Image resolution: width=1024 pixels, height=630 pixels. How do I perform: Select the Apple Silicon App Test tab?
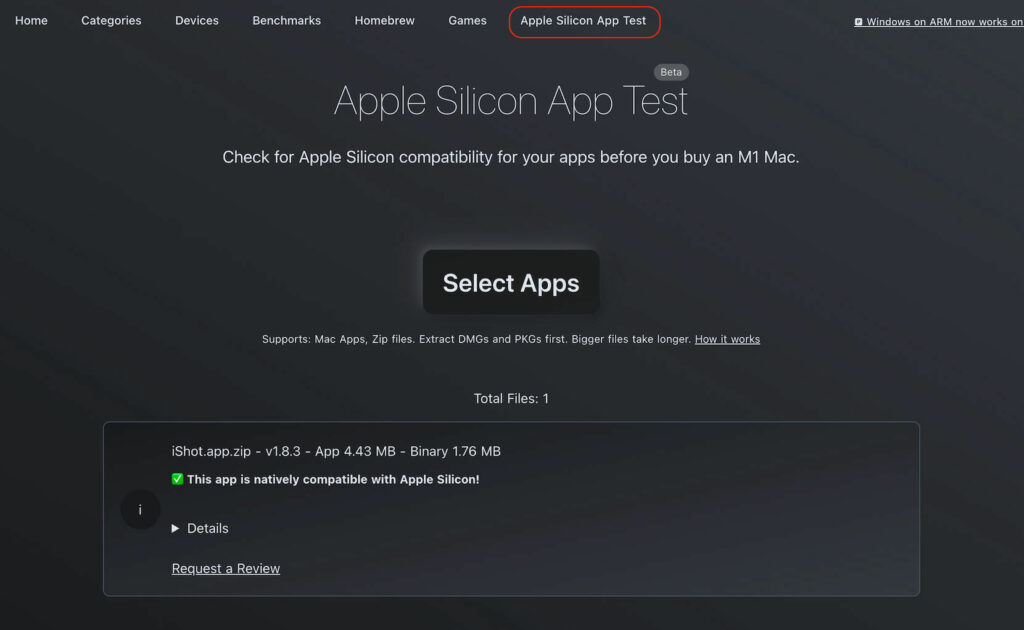point(583,21)
